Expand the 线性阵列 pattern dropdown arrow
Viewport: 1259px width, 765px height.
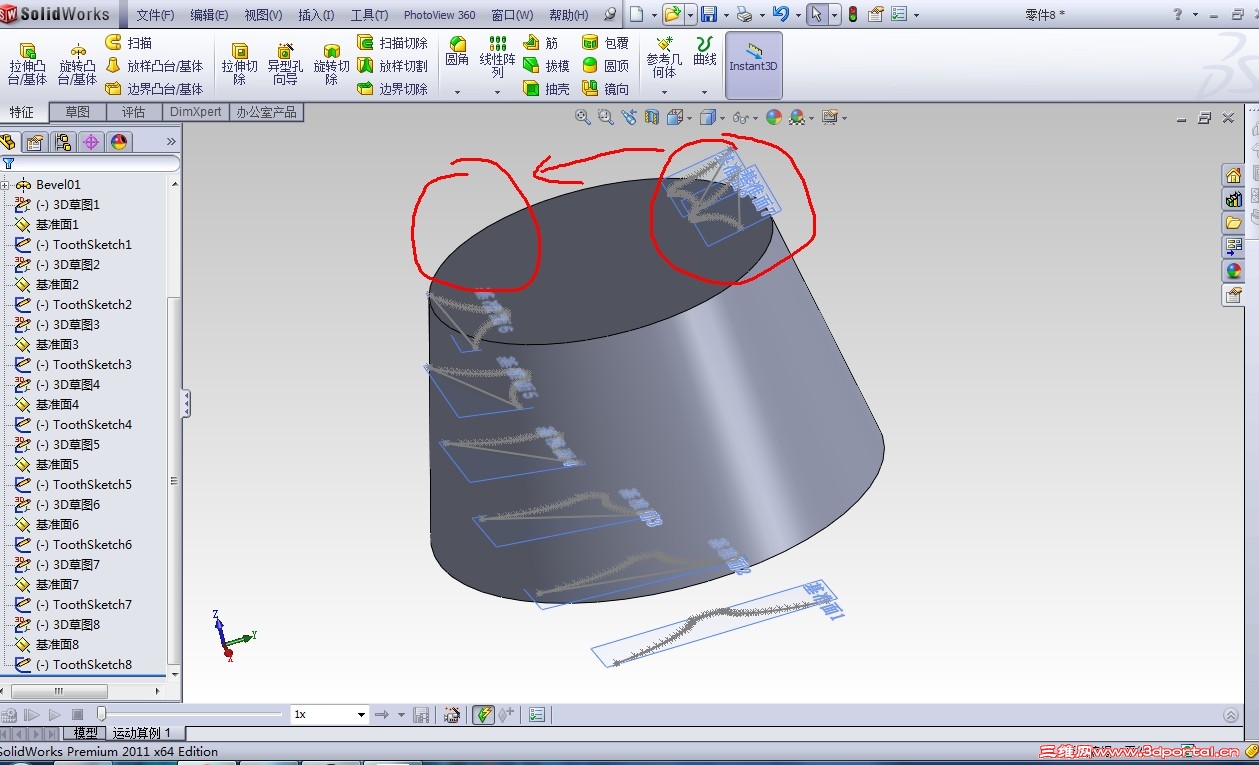click(x=497, y=92)
